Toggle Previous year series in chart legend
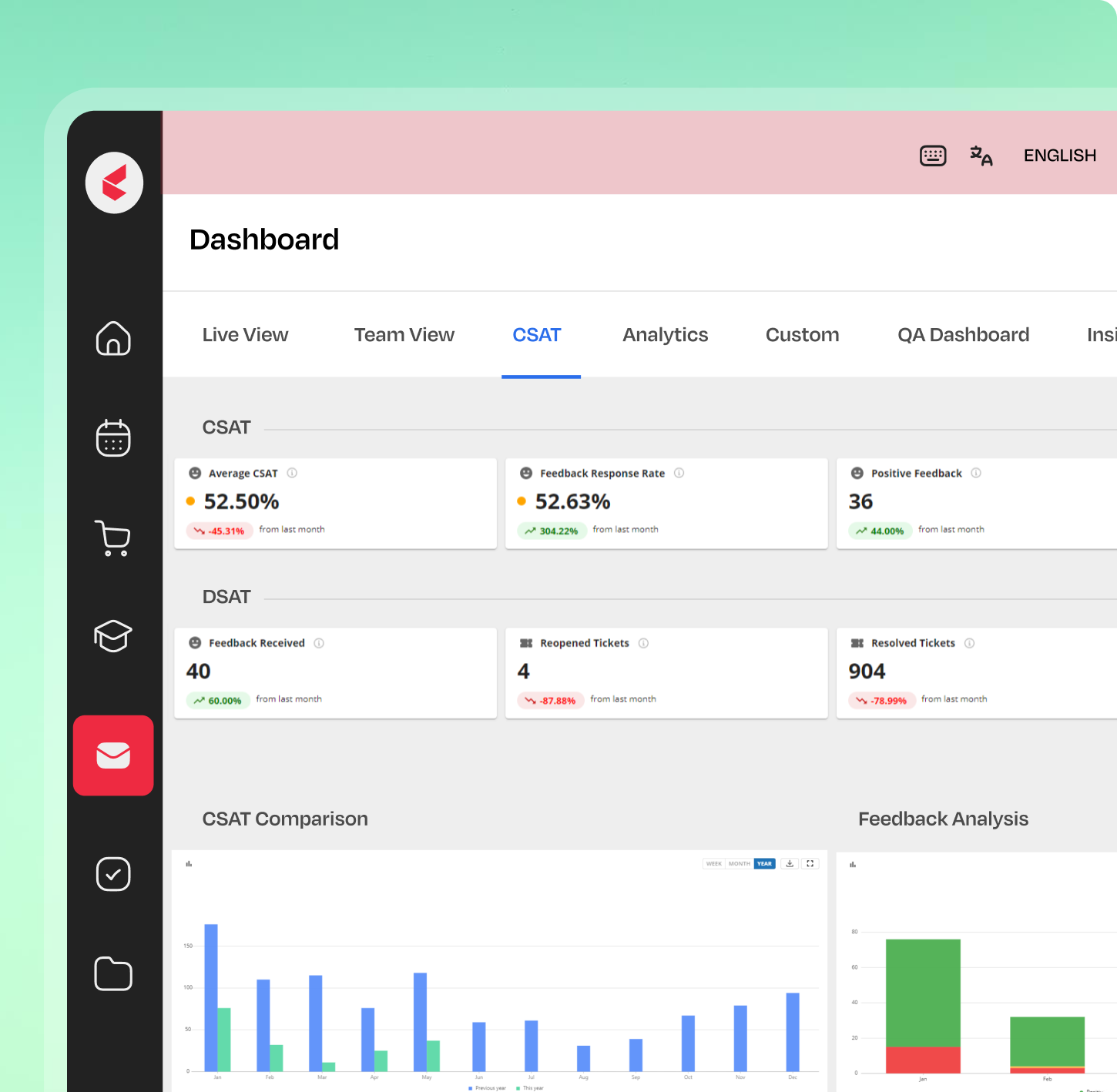The image size is (1117, 1092). [x=488, y=1088]
